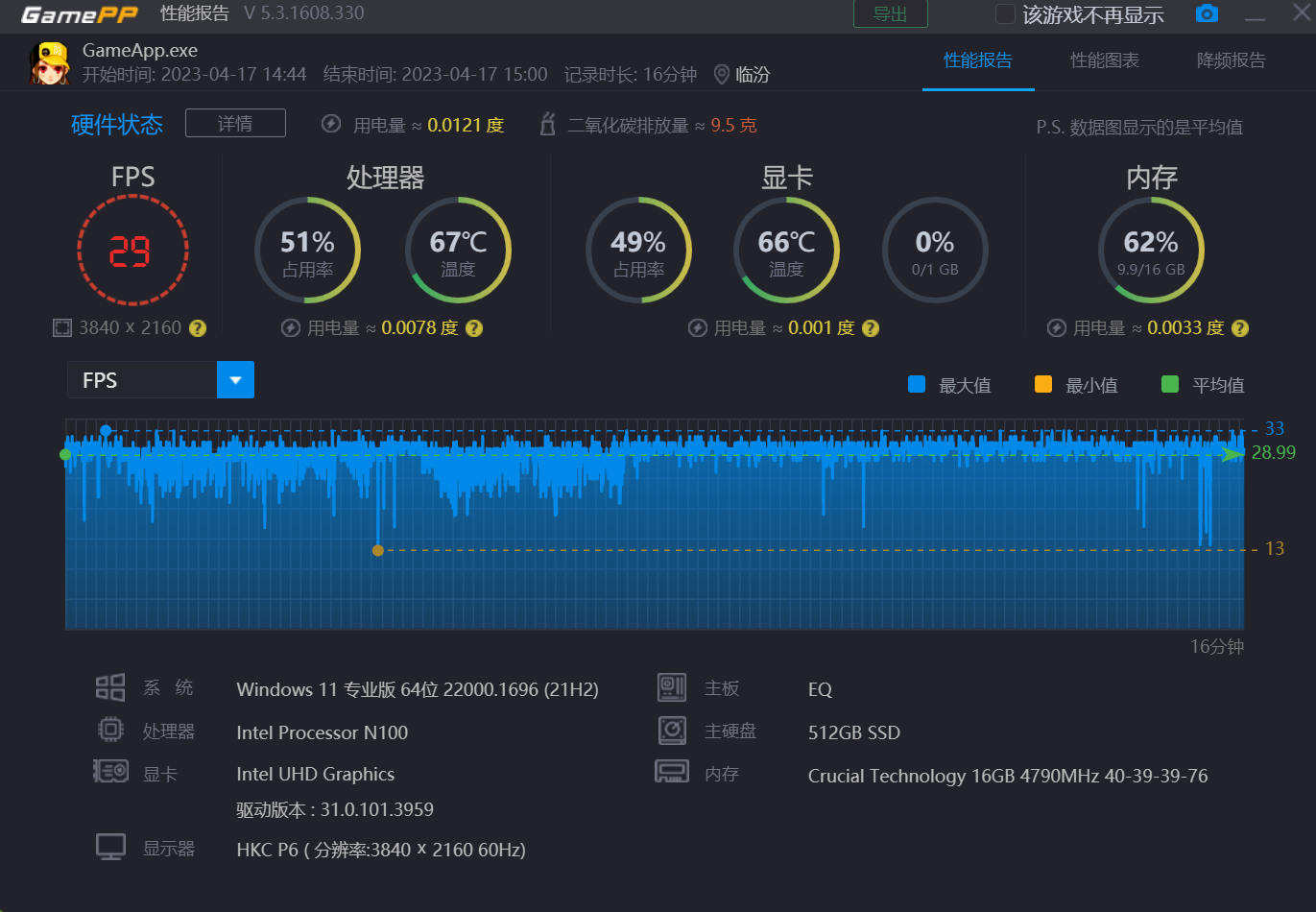Screen dimensions: 1316x912
Task: Click the orange 最小值 legend swatch
Action: pos(1043,384)
